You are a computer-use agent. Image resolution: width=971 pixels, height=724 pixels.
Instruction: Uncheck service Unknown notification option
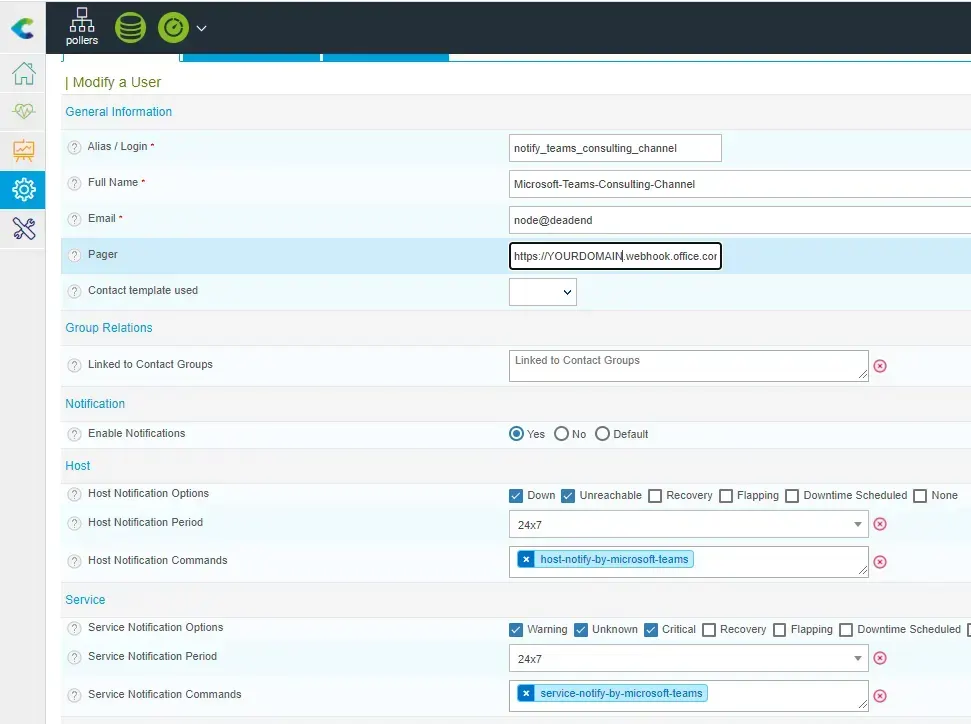(581, 630)
